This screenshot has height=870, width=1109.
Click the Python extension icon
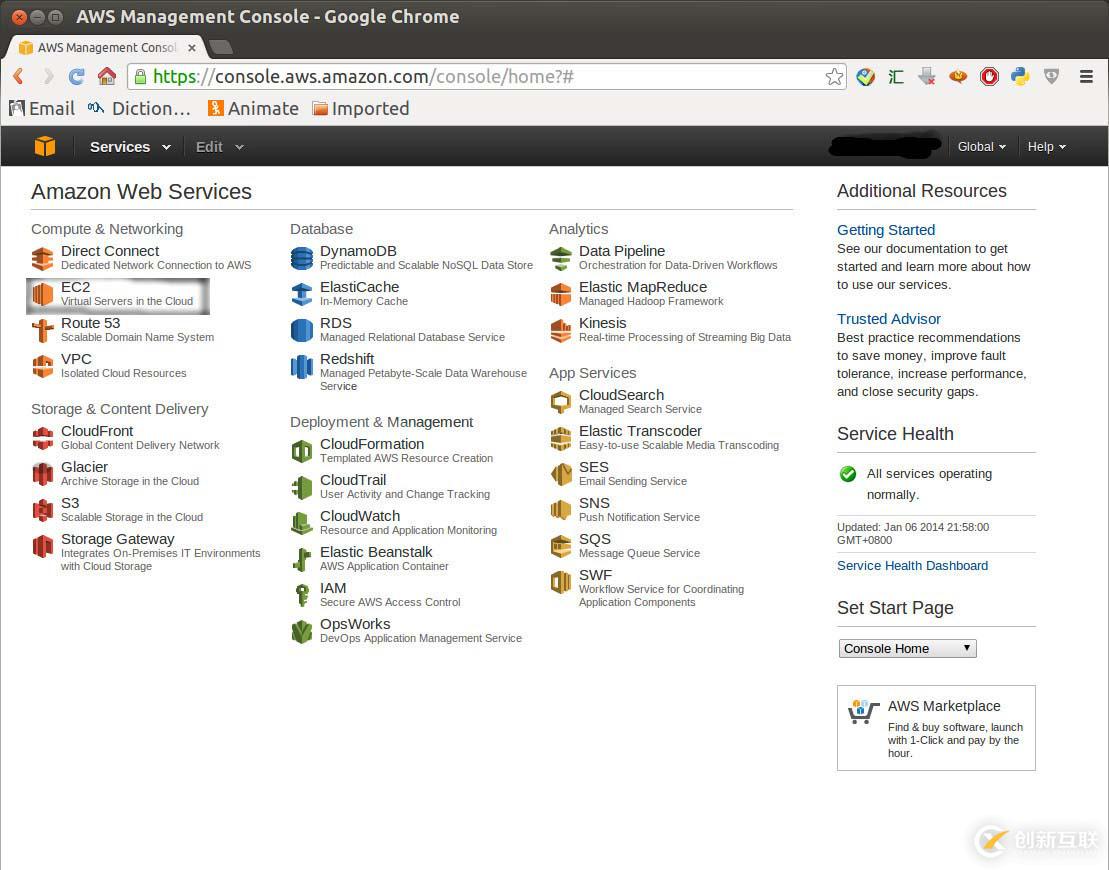click(x=1020, y=76)
